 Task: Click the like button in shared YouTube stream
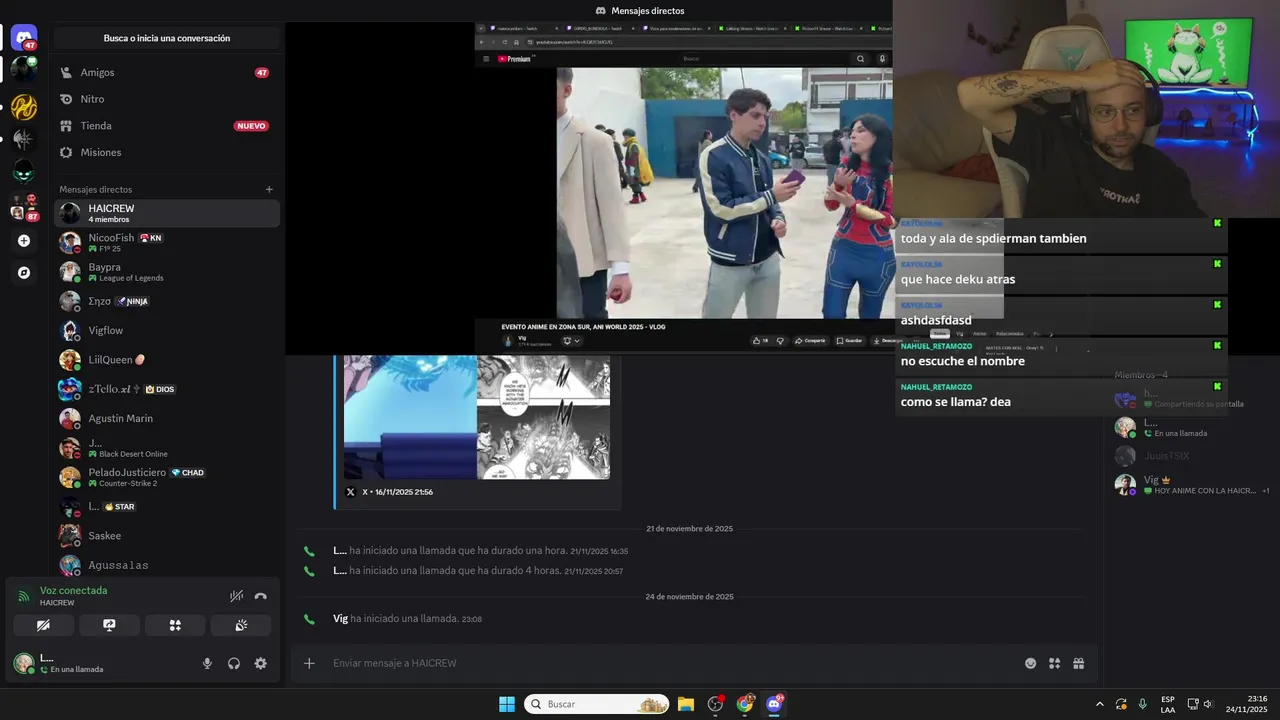(760, 340)
